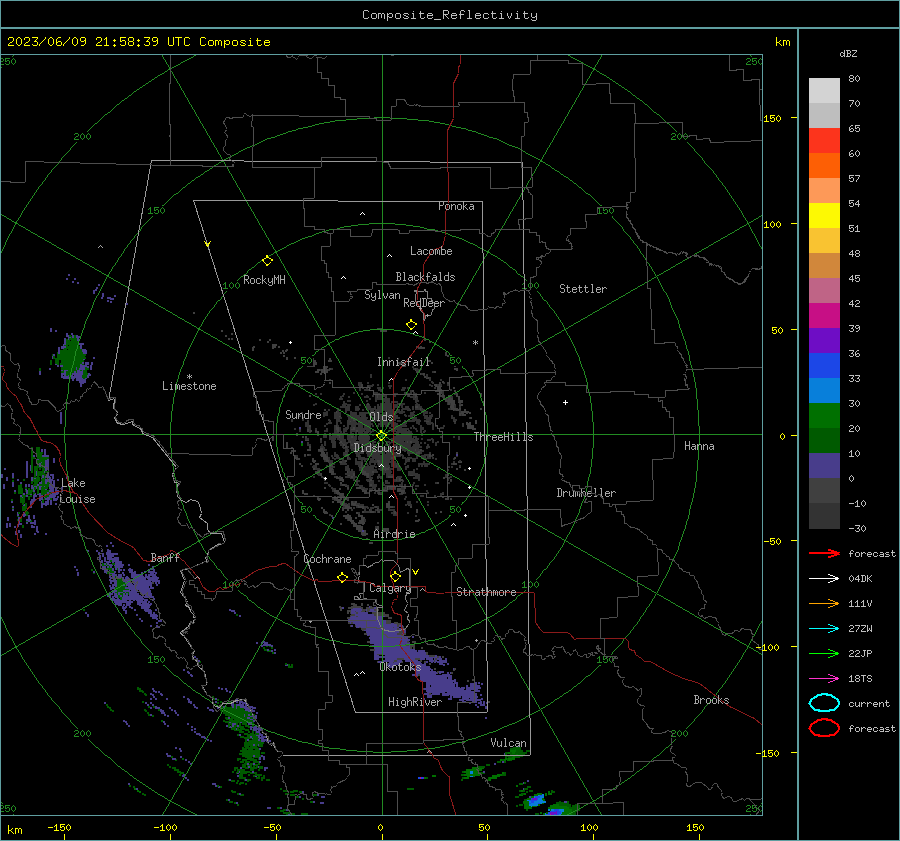Click the green 22JP arrow icon

click(x=824, y=653)
